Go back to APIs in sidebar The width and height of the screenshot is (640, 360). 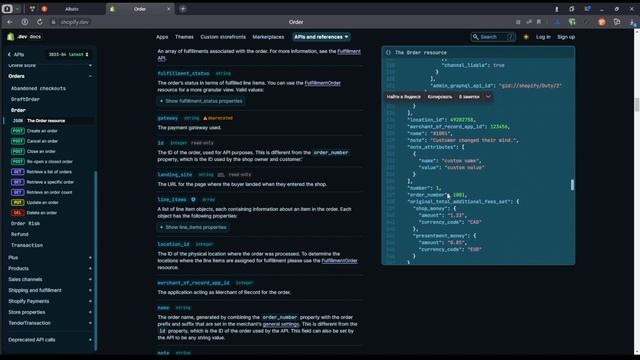coord(16,54)
